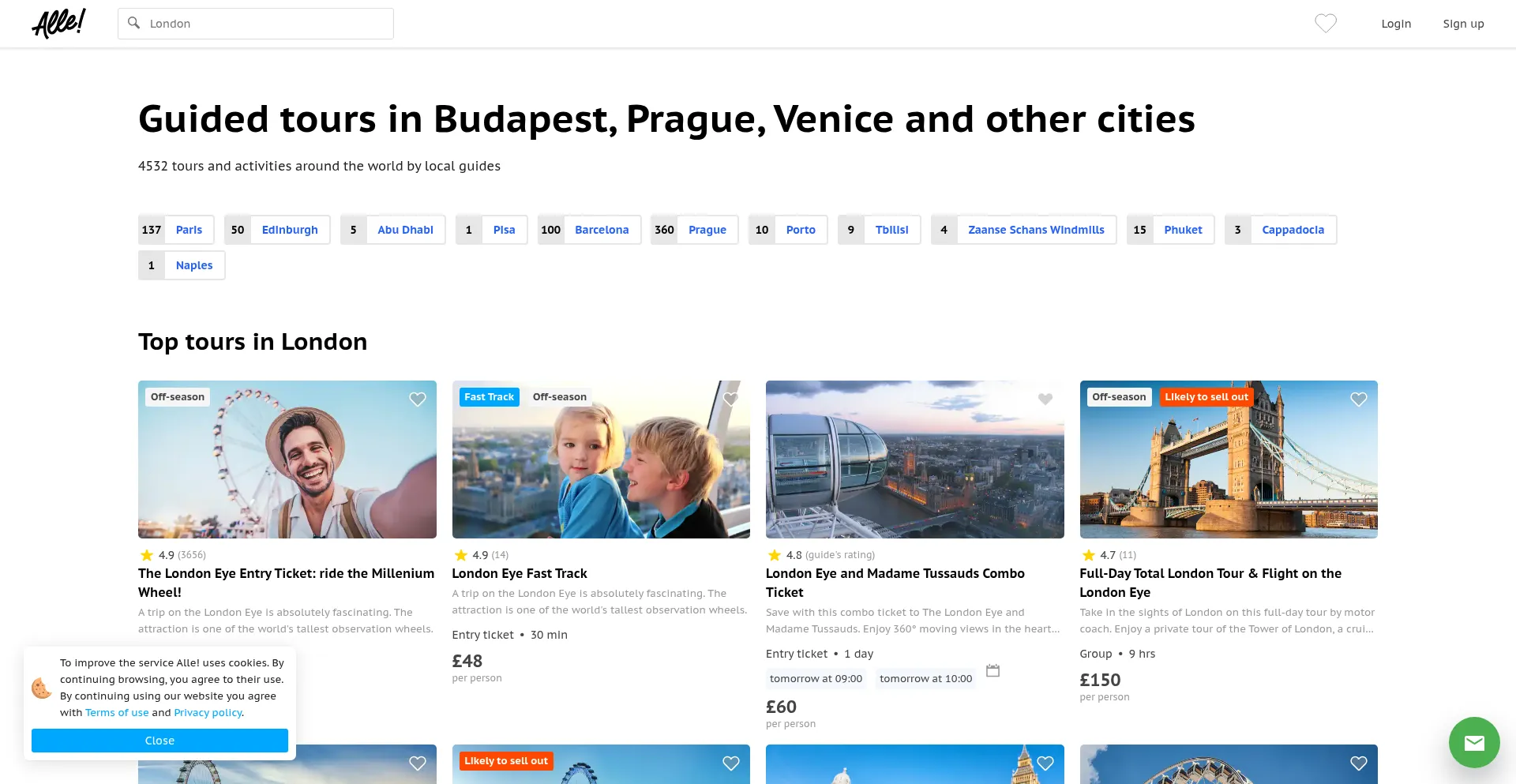Select the Phuket city tag
This screenshot has height=784, width=1516.
[1171, 230]
